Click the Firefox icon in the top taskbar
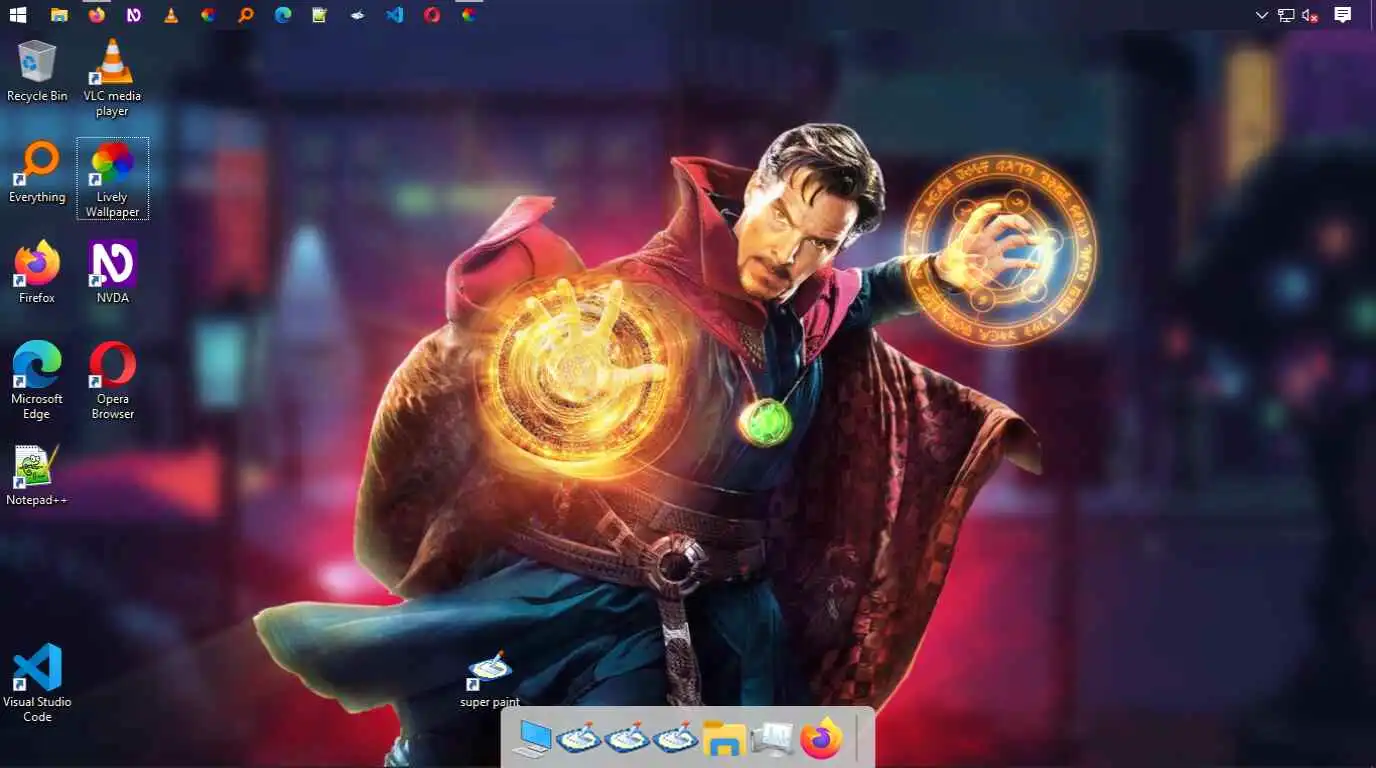 pyautogui.click(x=96, y=15)
